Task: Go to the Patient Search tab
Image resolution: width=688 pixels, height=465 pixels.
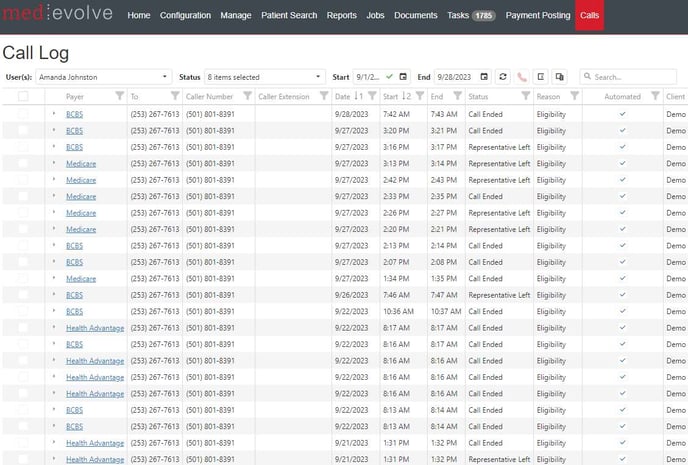Action: [289, 16]
